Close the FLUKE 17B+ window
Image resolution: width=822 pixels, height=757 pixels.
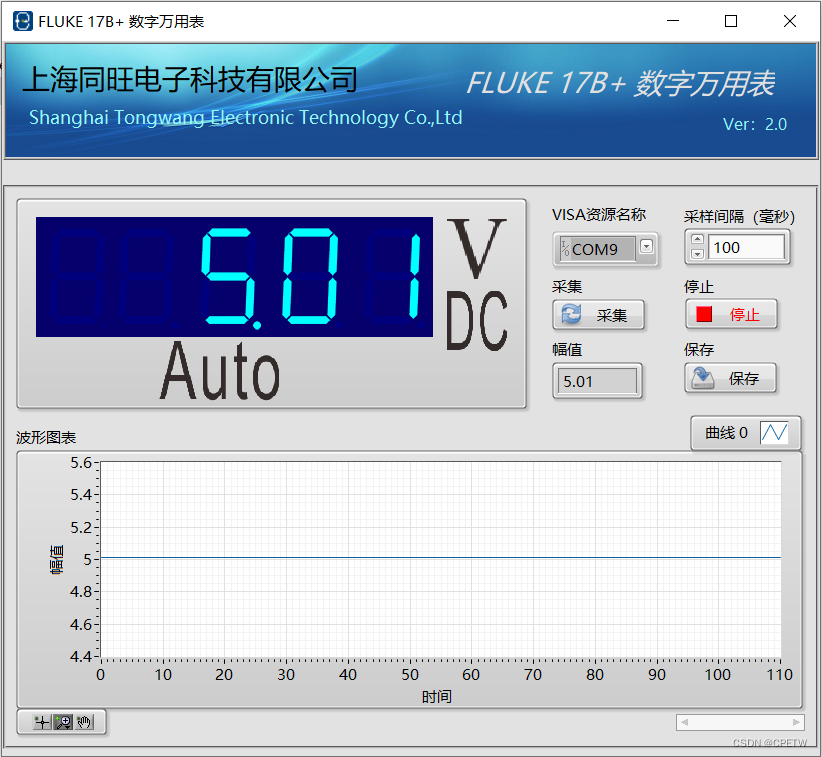tap(789, 21)
